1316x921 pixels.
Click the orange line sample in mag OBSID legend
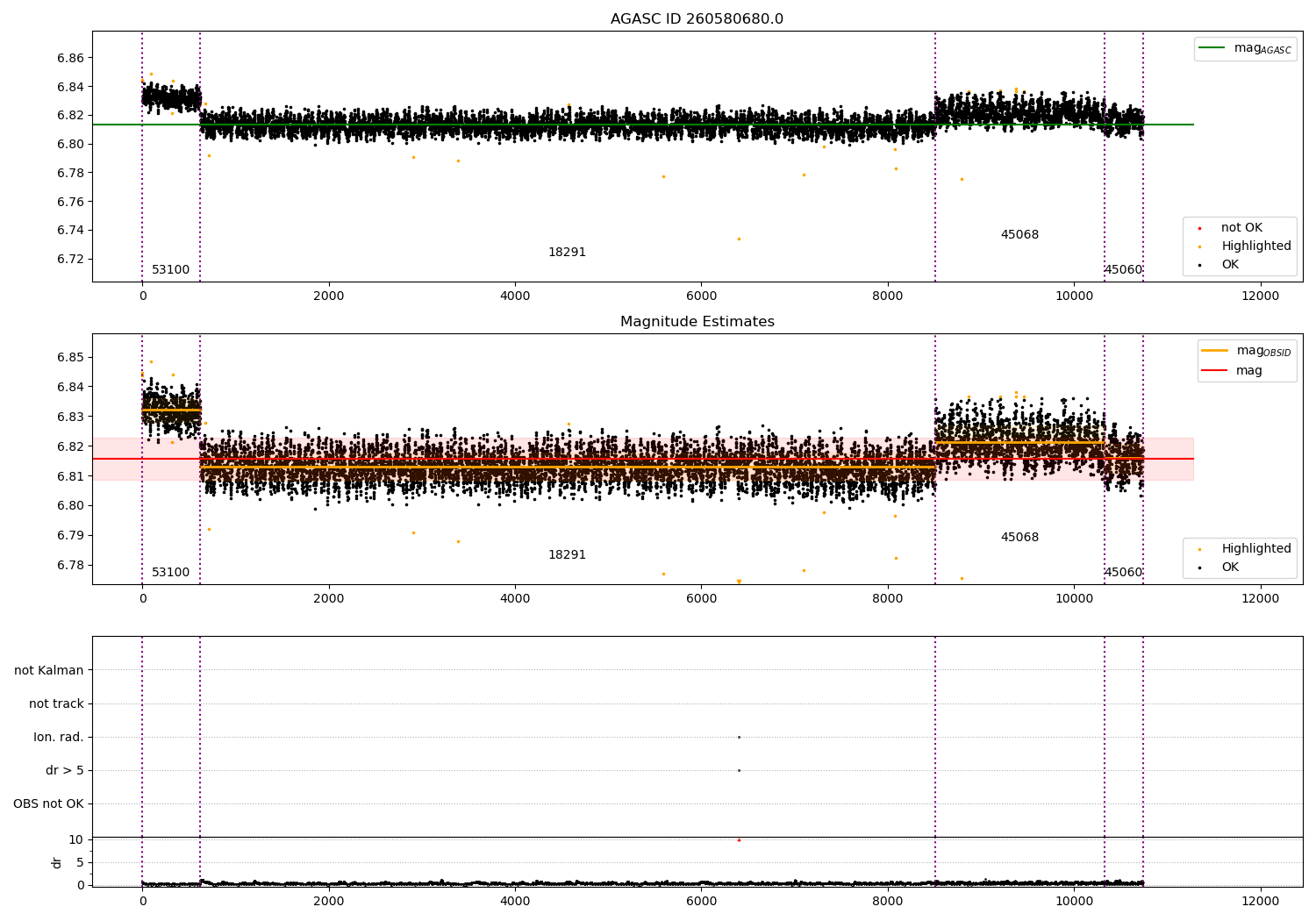[x=1215, y=351]
